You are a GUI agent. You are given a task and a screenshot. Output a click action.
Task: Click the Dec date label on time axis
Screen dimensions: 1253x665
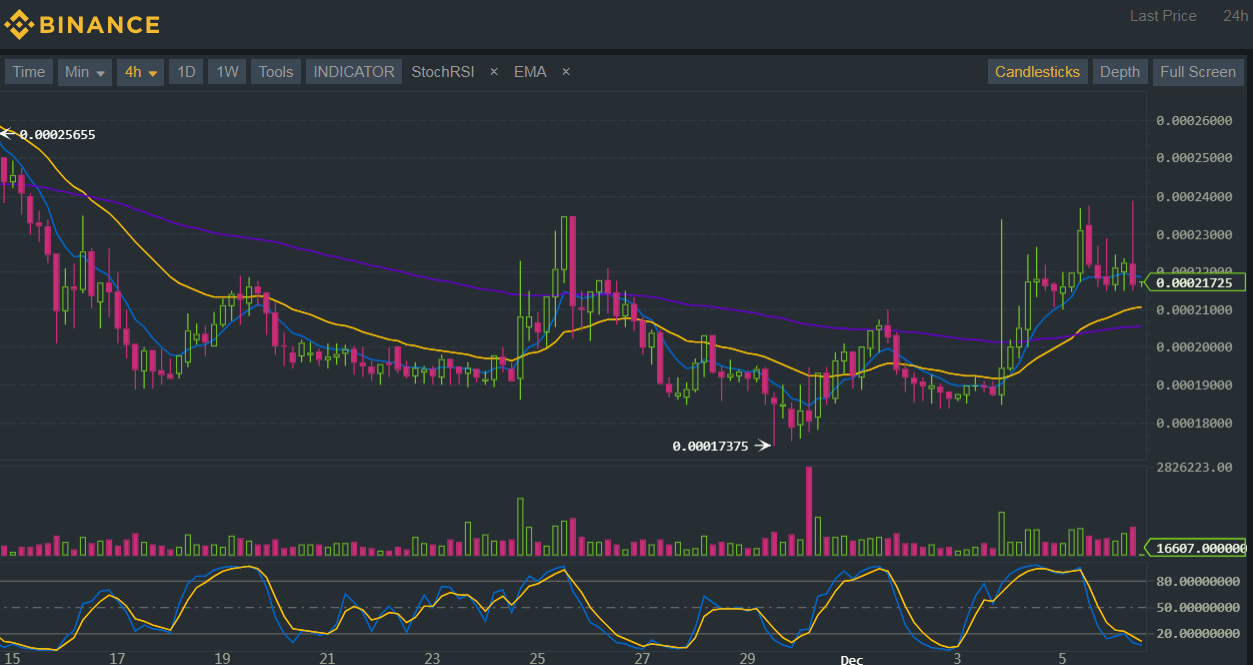851,659
